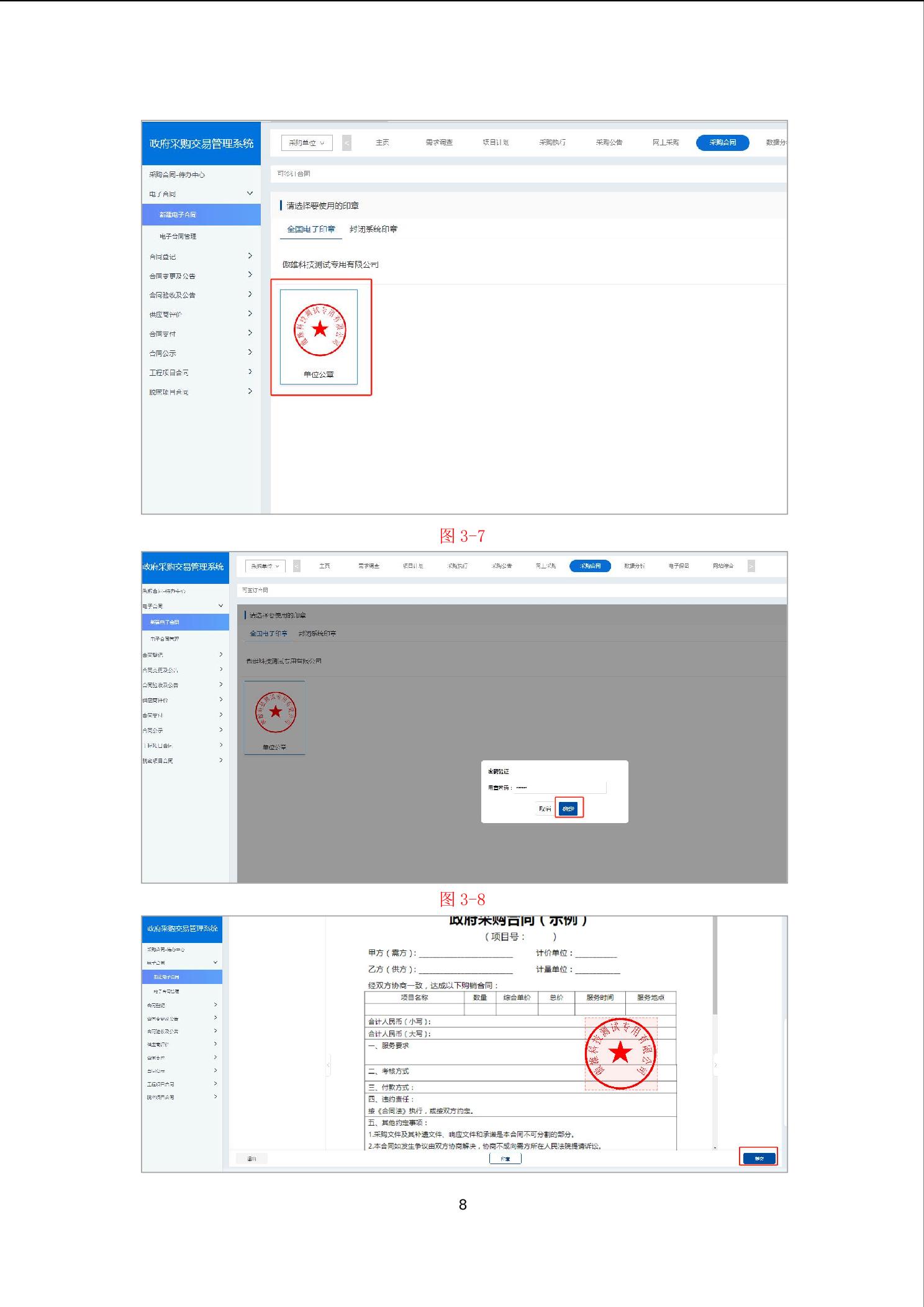This screenshot has width=924, height=1307.
Task: Click 确定 in the password verification dialog
Action: point(568,808)
